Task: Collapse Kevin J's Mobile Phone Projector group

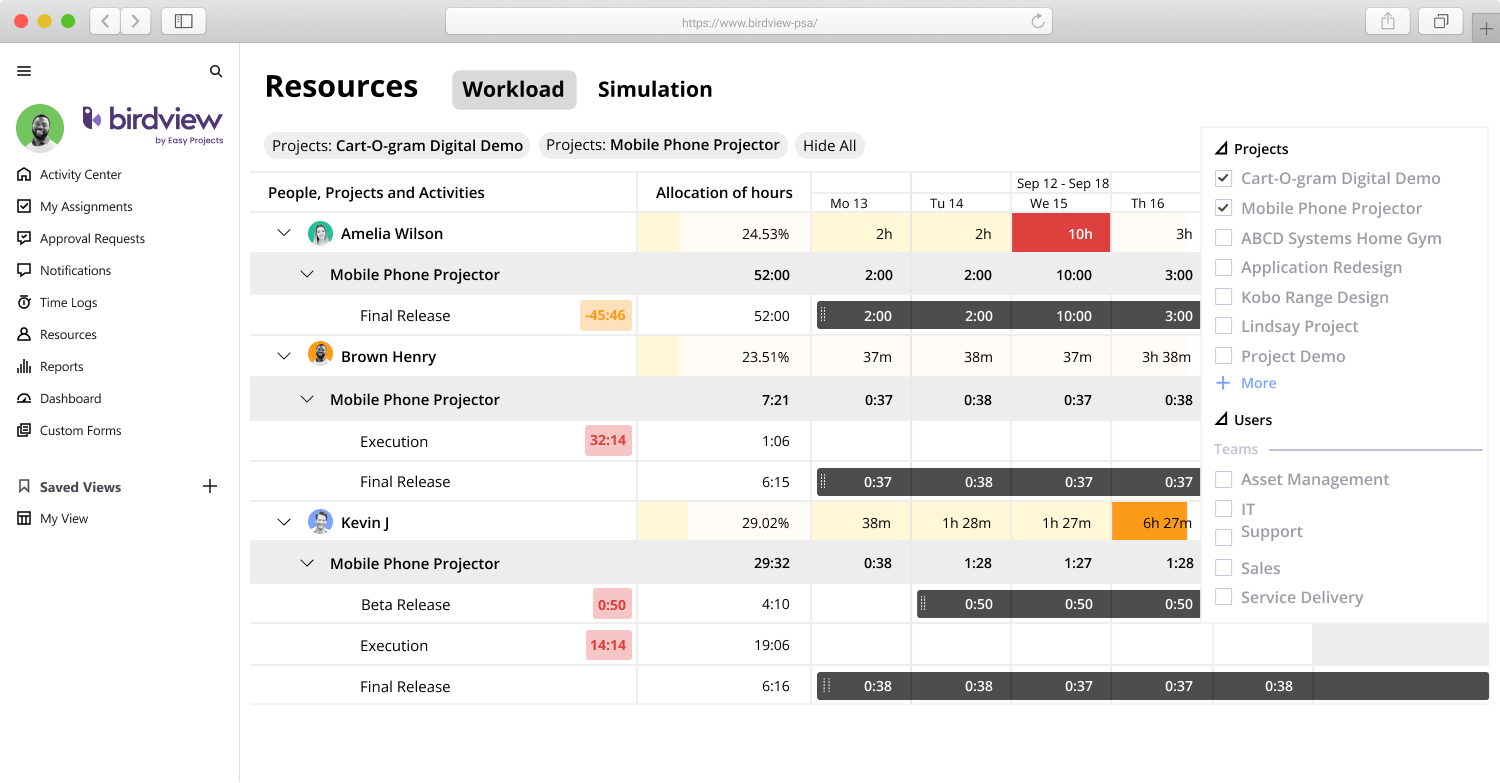Action: coord(307,563)
